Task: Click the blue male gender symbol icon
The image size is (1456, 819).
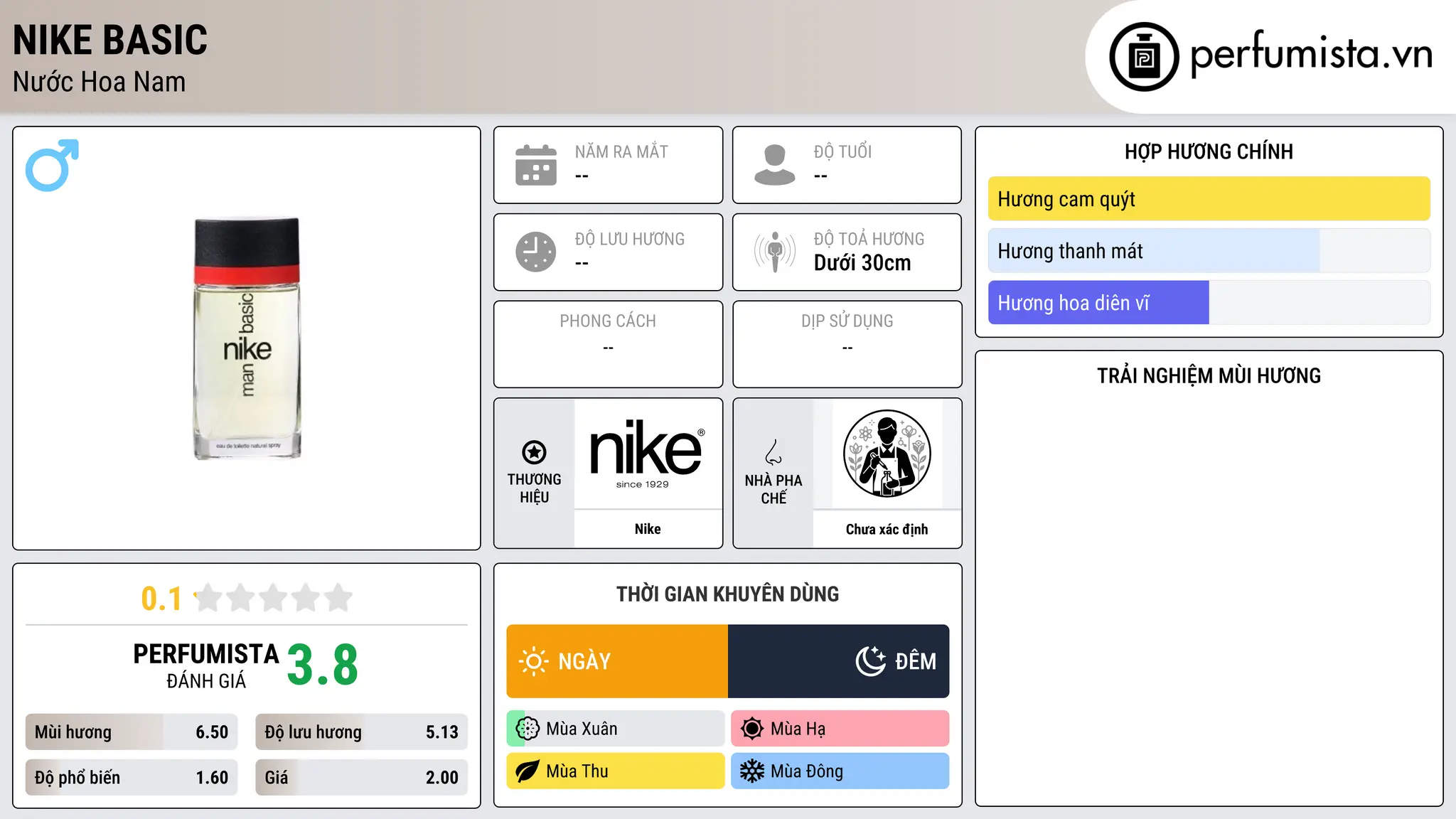Action: [52, 165]
